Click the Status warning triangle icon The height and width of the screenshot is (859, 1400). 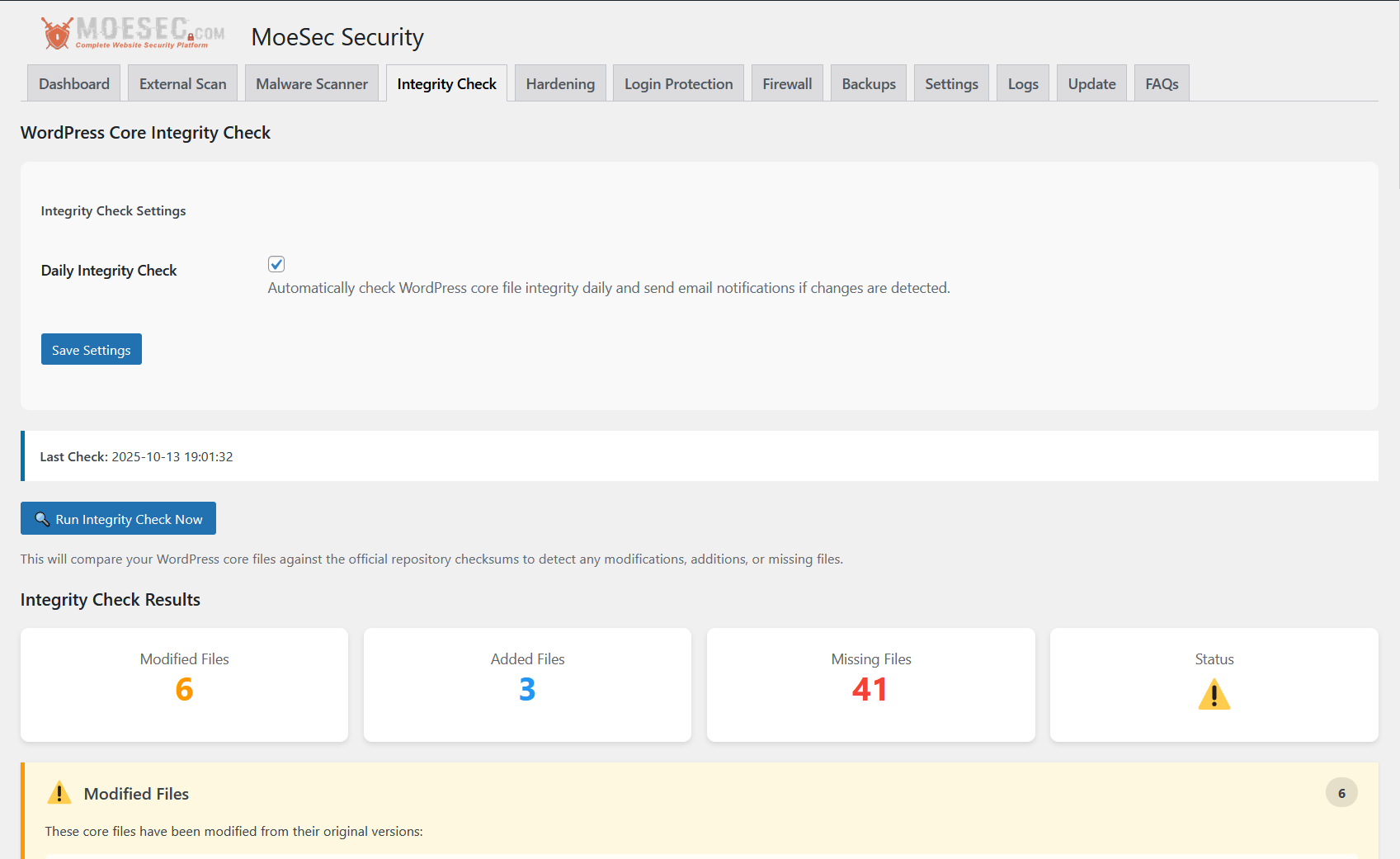click(x=1214, y=695)
